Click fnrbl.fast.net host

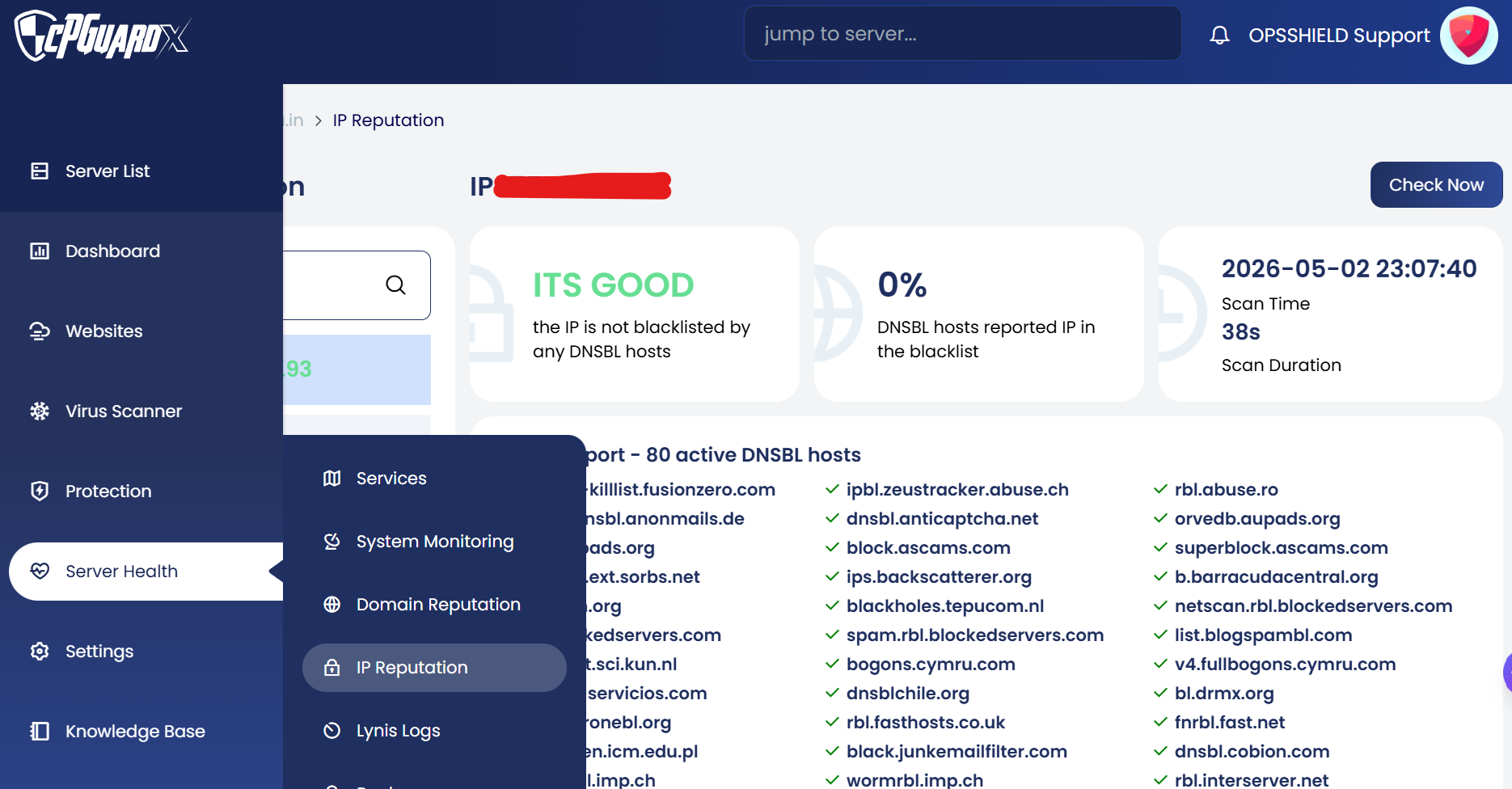(1230, 722)
